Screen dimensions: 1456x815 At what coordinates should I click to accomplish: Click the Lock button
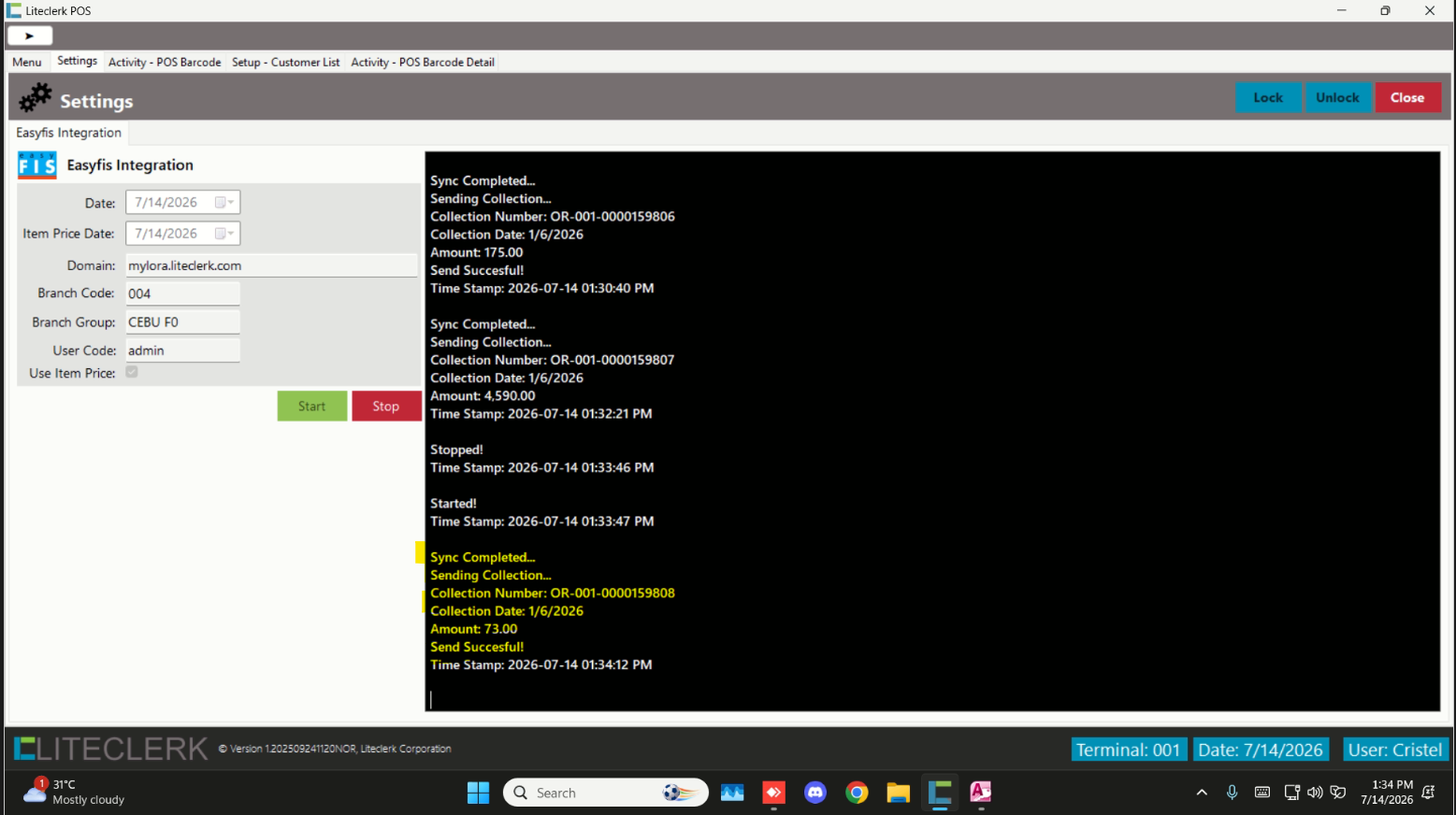pos(1268,97)
